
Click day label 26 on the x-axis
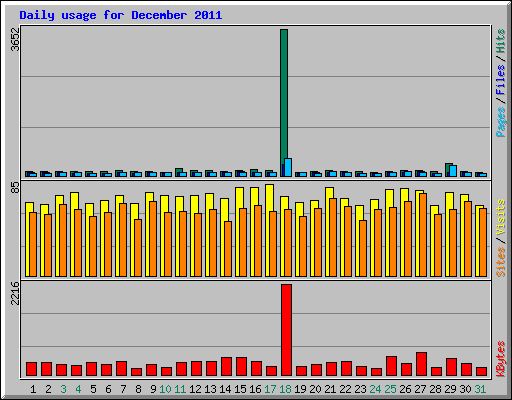pyautogui.click(x=405, y=389)
